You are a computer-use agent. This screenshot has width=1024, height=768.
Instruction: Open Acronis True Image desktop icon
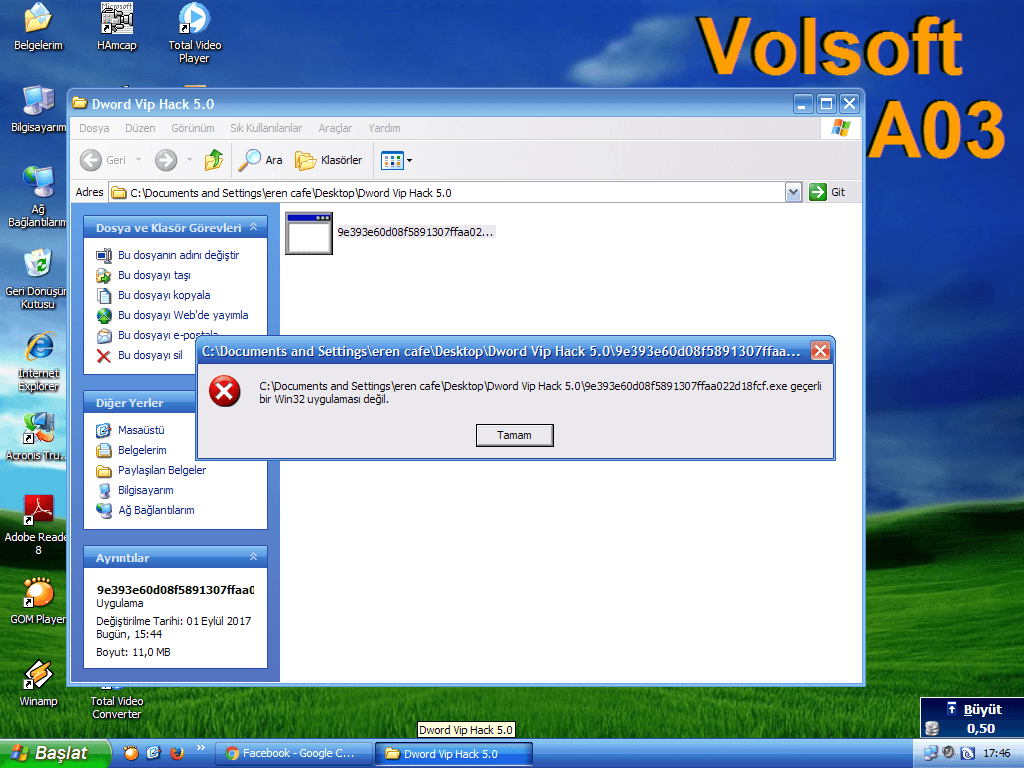(37, 436)
